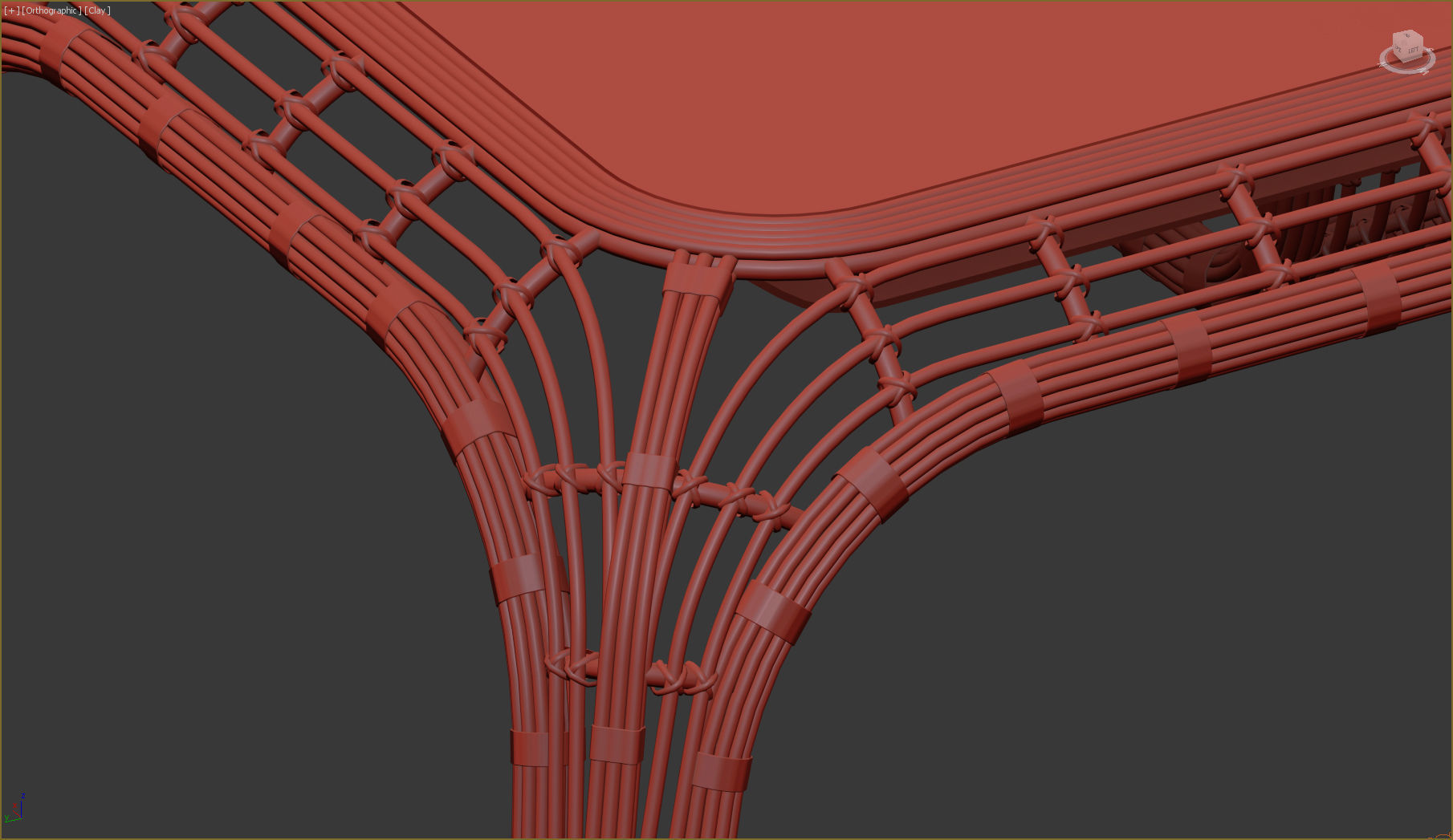
Task: Open the Orthographic point-of-view viewport menu
Action: [x=51, y=10]
